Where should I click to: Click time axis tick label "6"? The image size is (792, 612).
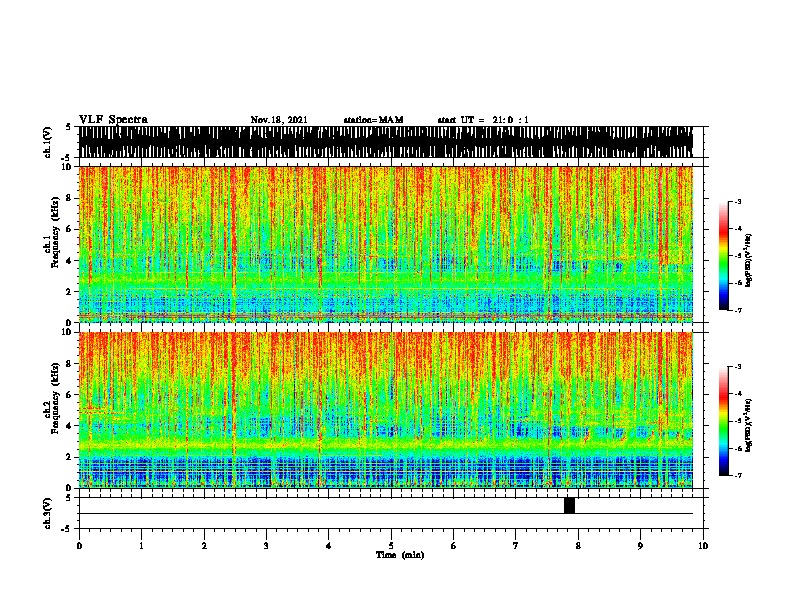[454, 545]
